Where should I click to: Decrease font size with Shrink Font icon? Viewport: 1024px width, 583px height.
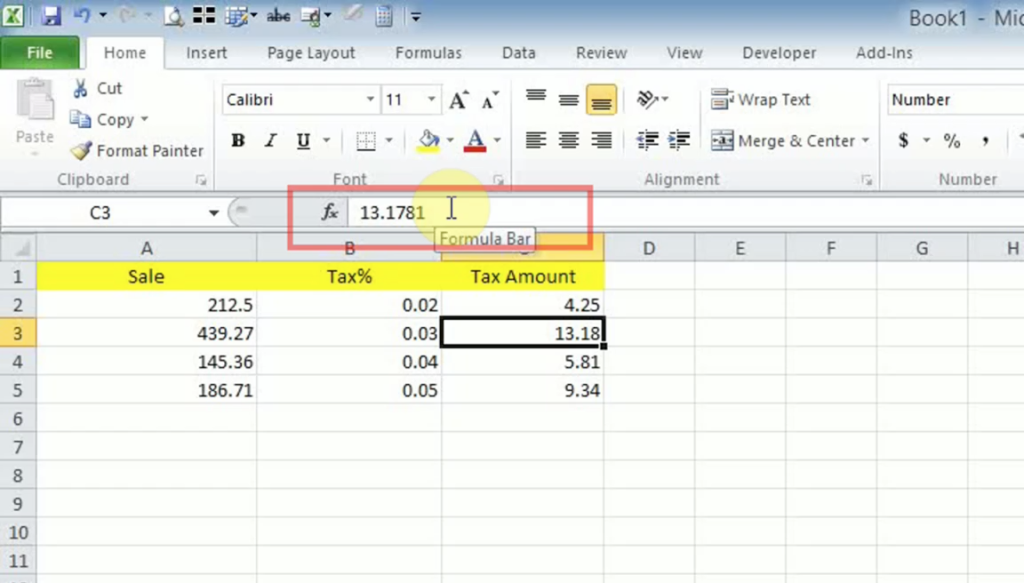click(490, 100)
